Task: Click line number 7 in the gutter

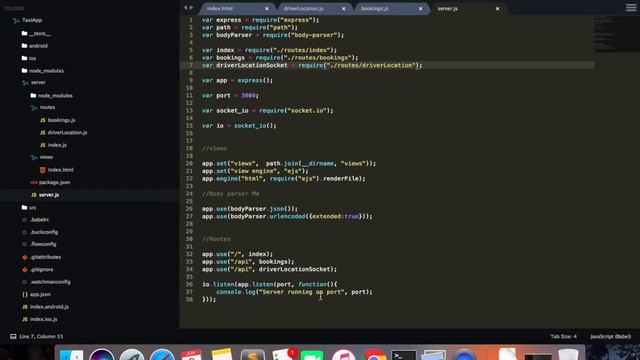Action: click(191, 65)
